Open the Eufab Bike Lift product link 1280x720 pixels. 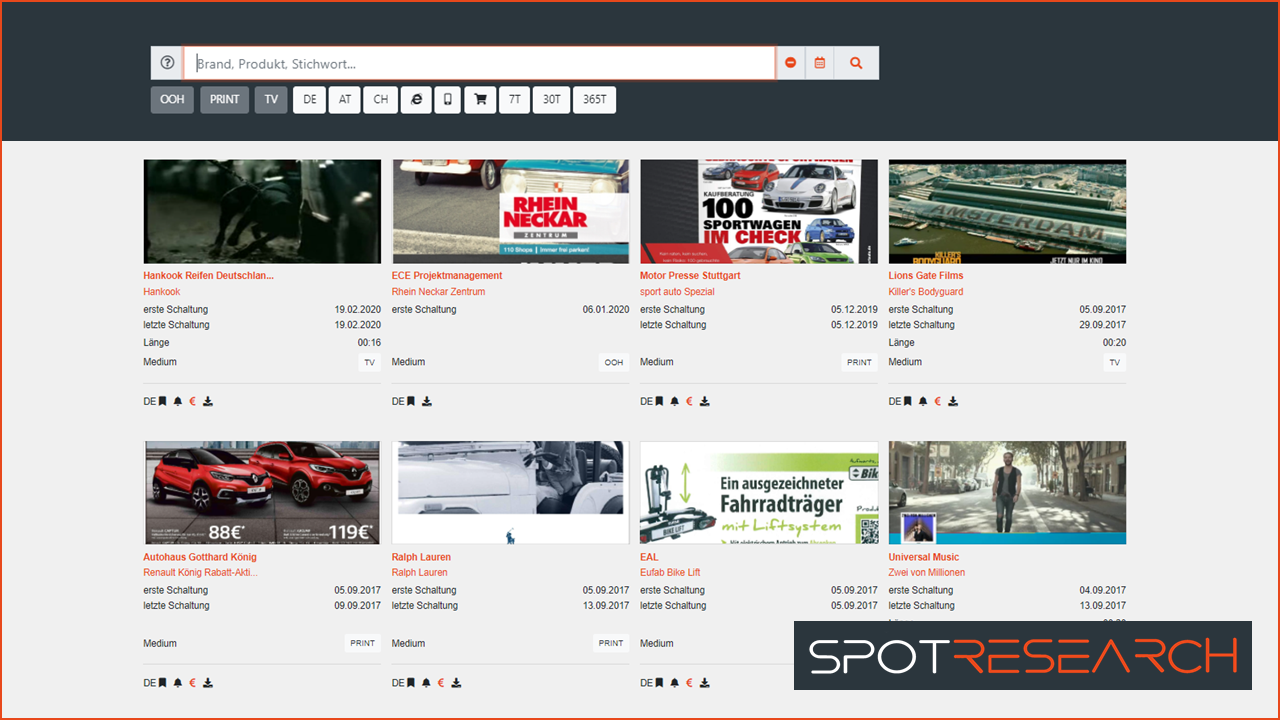coord(670,573)
